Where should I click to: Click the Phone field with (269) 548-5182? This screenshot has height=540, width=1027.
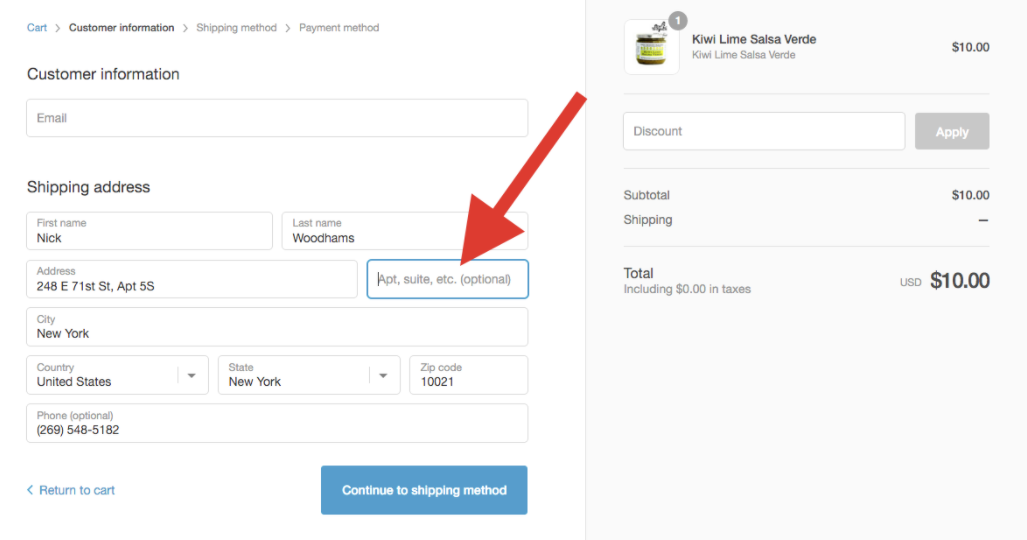[x=277, y=423]
